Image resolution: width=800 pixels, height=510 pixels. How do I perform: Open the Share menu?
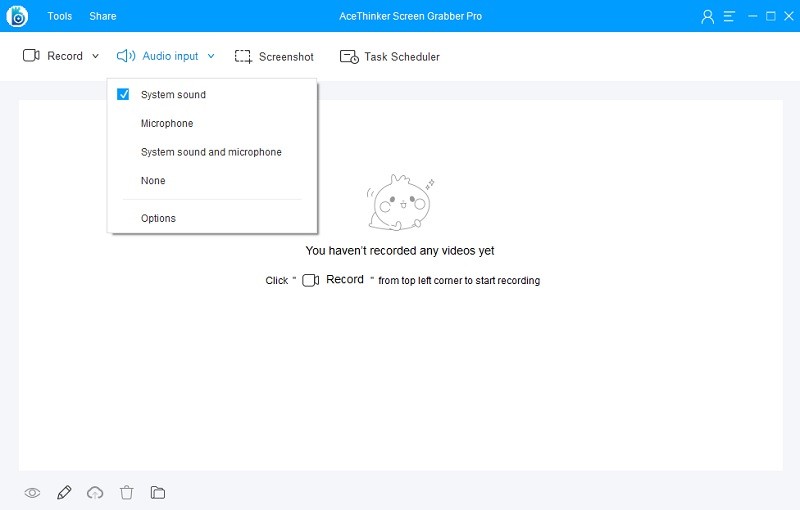[x=102, y=16]
